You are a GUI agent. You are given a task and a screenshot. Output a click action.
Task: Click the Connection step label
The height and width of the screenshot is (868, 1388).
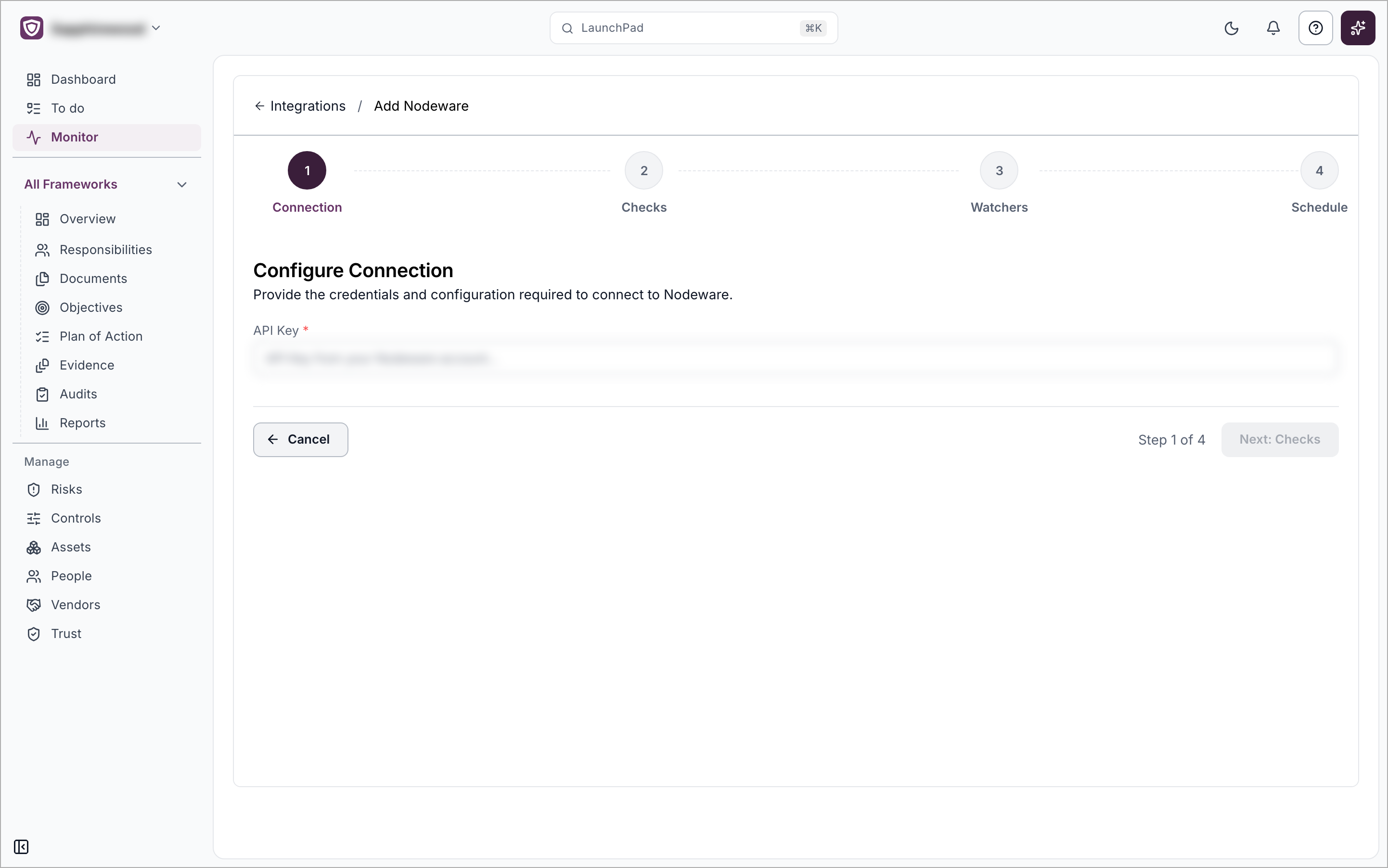[307, 208]
